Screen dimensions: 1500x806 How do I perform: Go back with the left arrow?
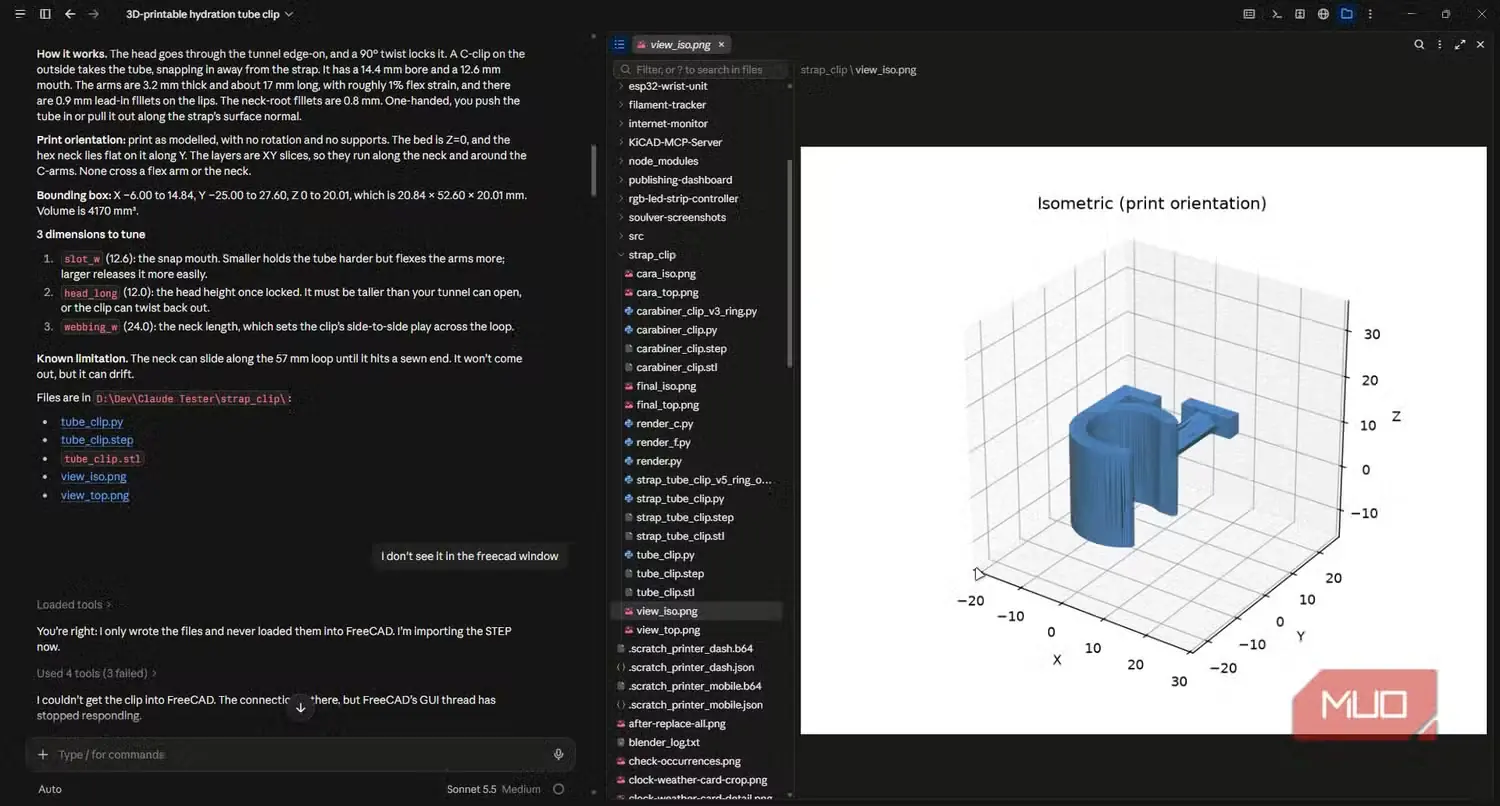click(x=70, y=14)
